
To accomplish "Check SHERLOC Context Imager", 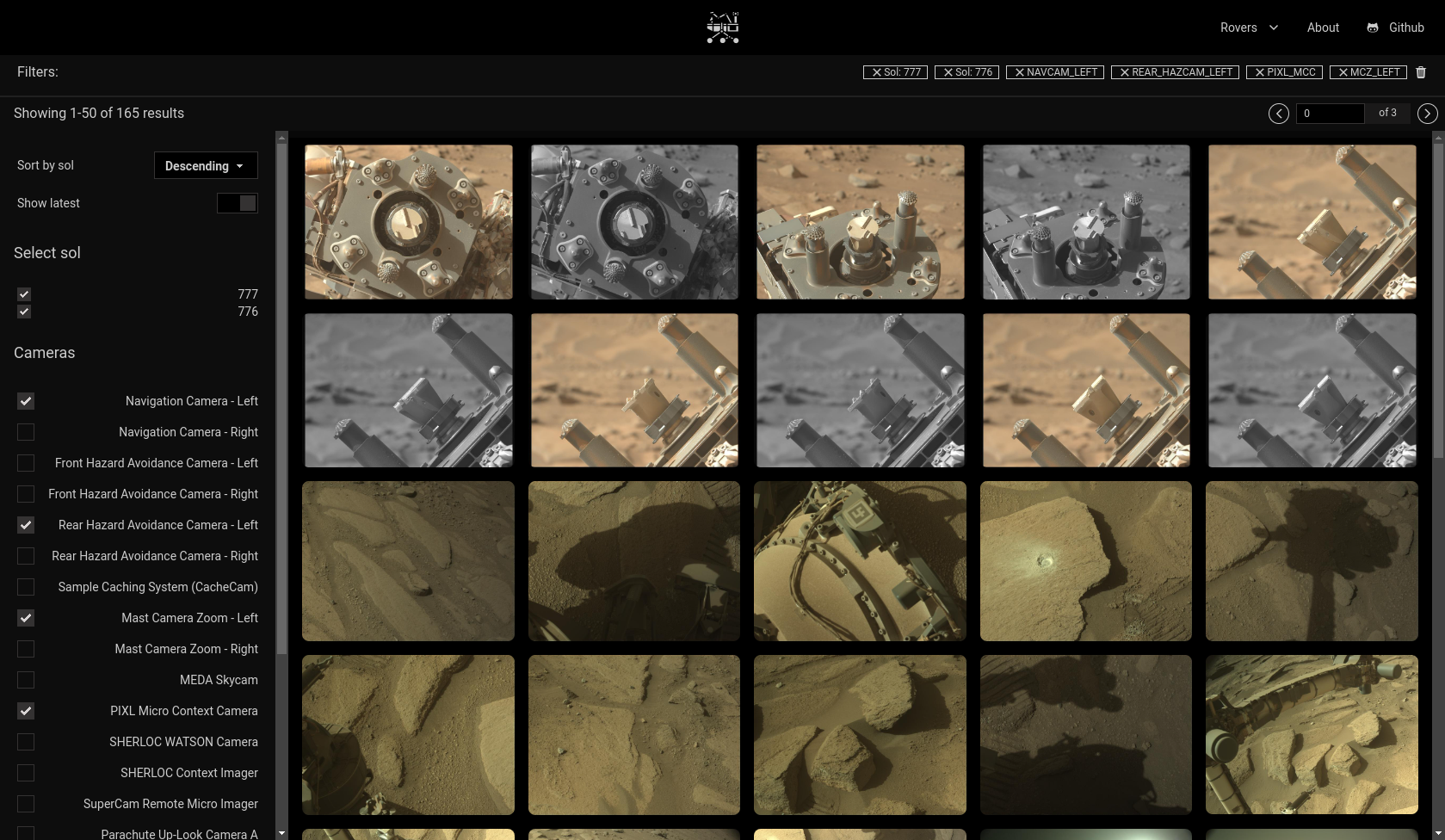I will 26,773.
